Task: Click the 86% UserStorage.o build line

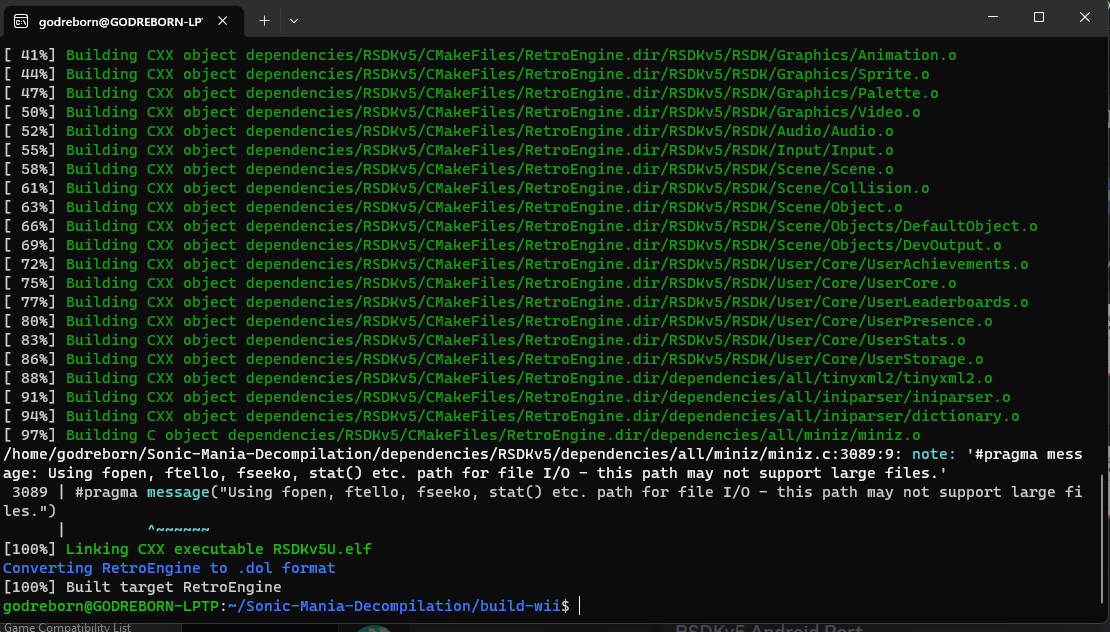Action: [493, 360]
